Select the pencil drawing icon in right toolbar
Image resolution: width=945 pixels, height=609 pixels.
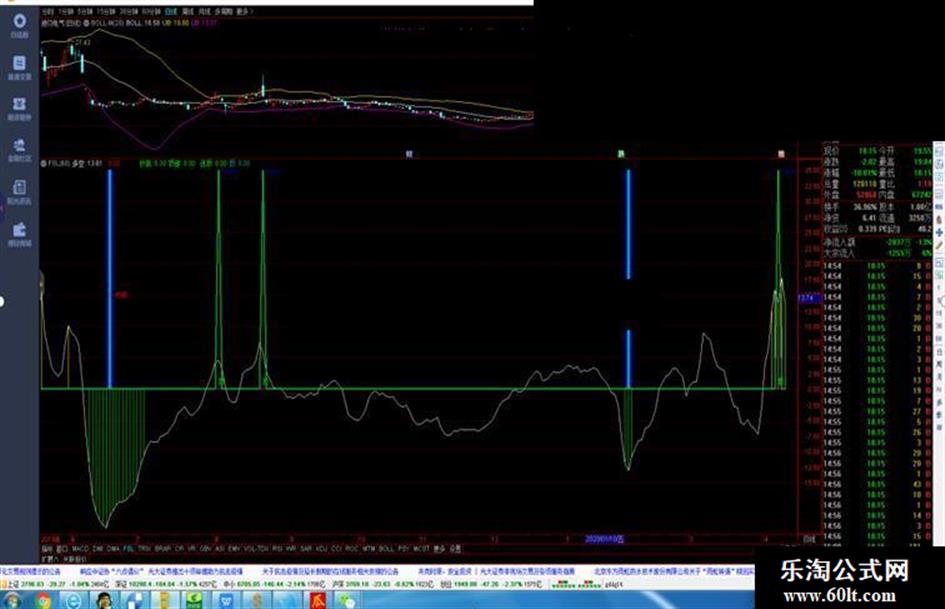tap(939, 245)
